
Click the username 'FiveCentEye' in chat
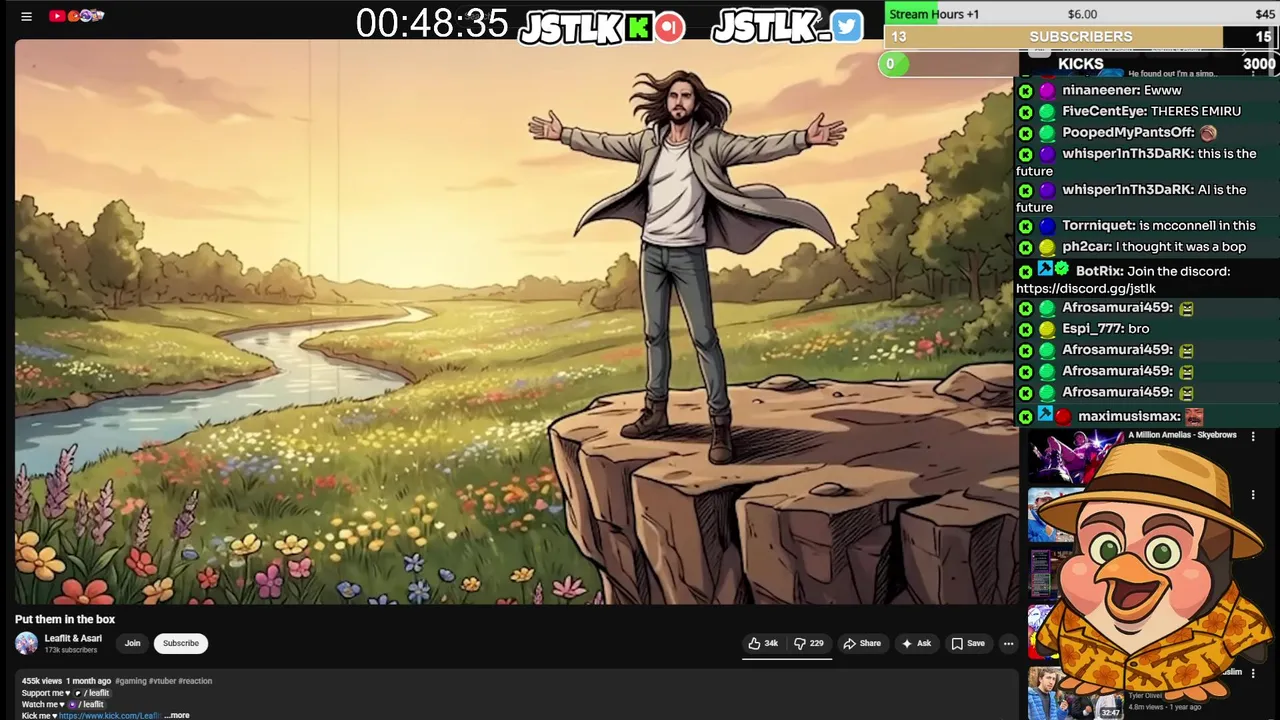(1103, 111)
